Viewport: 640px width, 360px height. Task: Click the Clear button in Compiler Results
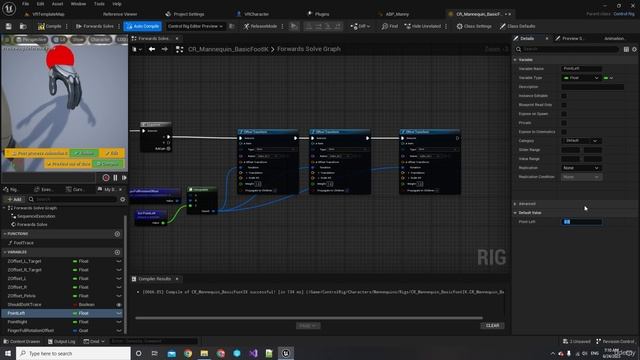tap(492, 326)
